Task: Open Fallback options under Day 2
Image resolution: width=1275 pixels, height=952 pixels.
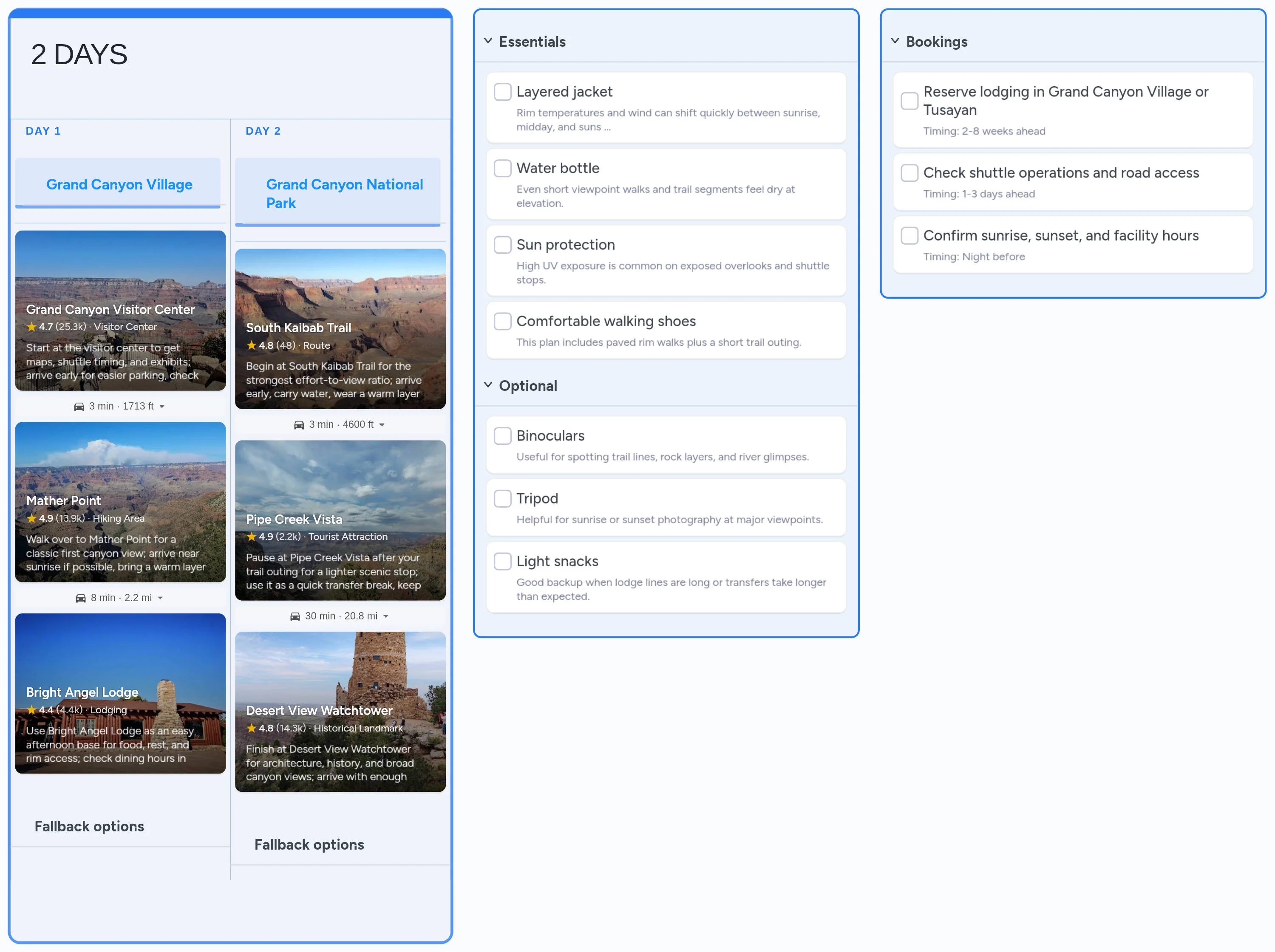Action: click(x=309, y=844)
